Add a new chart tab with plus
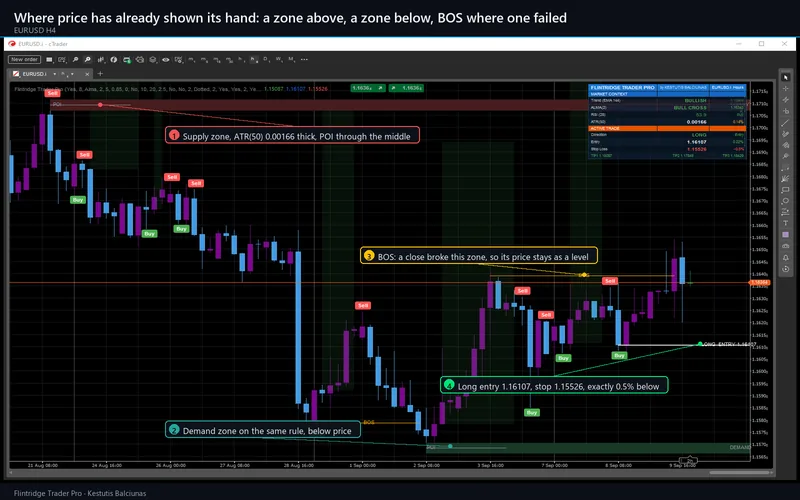The image size is (800, 500). point(100,74)
